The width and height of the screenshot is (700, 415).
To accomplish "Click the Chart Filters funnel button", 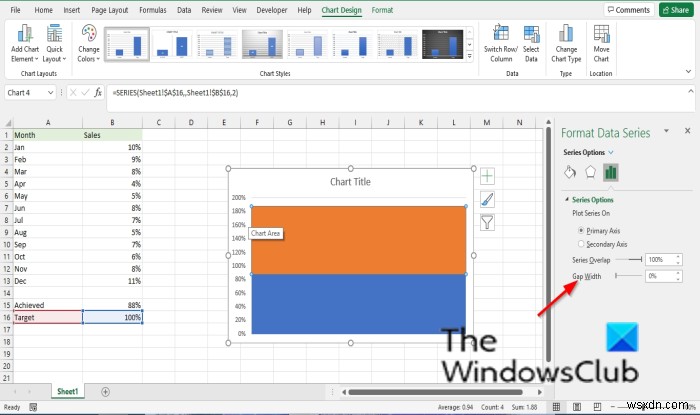I will pos(487,222).
